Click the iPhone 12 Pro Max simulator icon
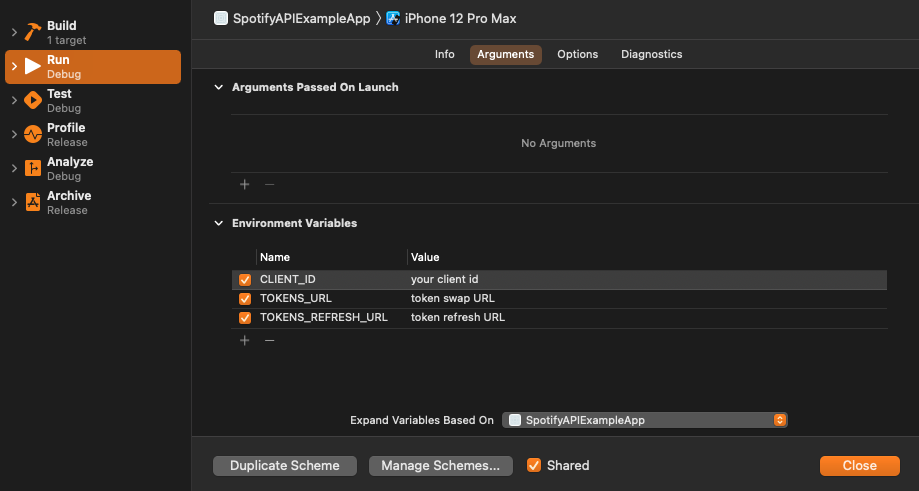The height and width of the screenshot is (491, 919). point(393,18)
